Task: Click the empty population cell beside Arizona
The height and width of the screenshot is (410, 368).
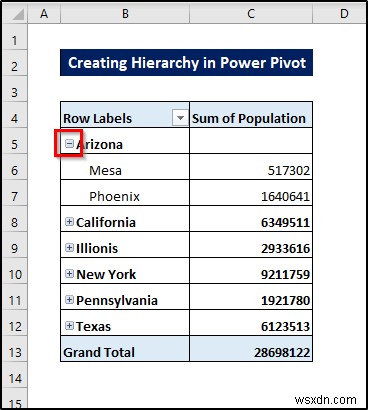Action: pos(251,141)
